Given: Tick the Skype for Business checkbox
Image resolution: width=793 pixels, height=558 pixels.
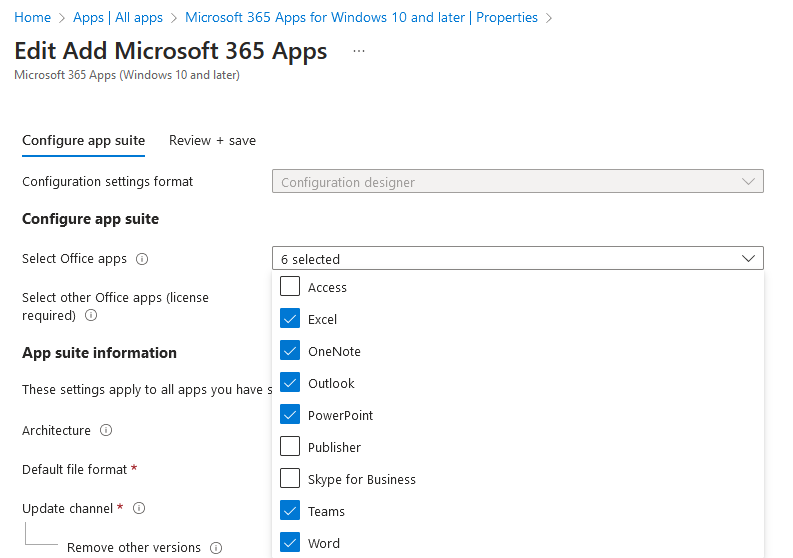Looking at the screenshot, I should (x=290, y=478).
